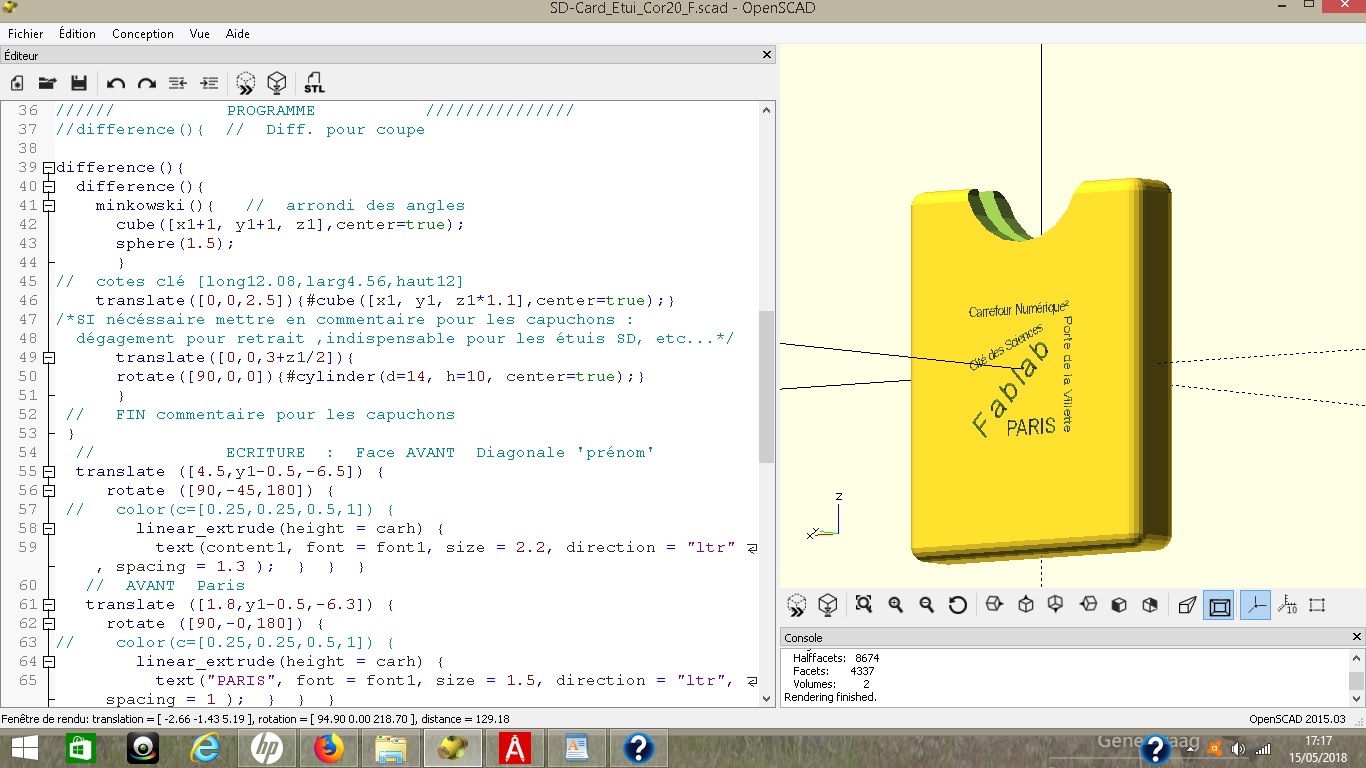The width and height of the screenshot is (1366, 768).
Task: Collapse the minkowski() block on line 41
Action: click(x=48, y=206)
